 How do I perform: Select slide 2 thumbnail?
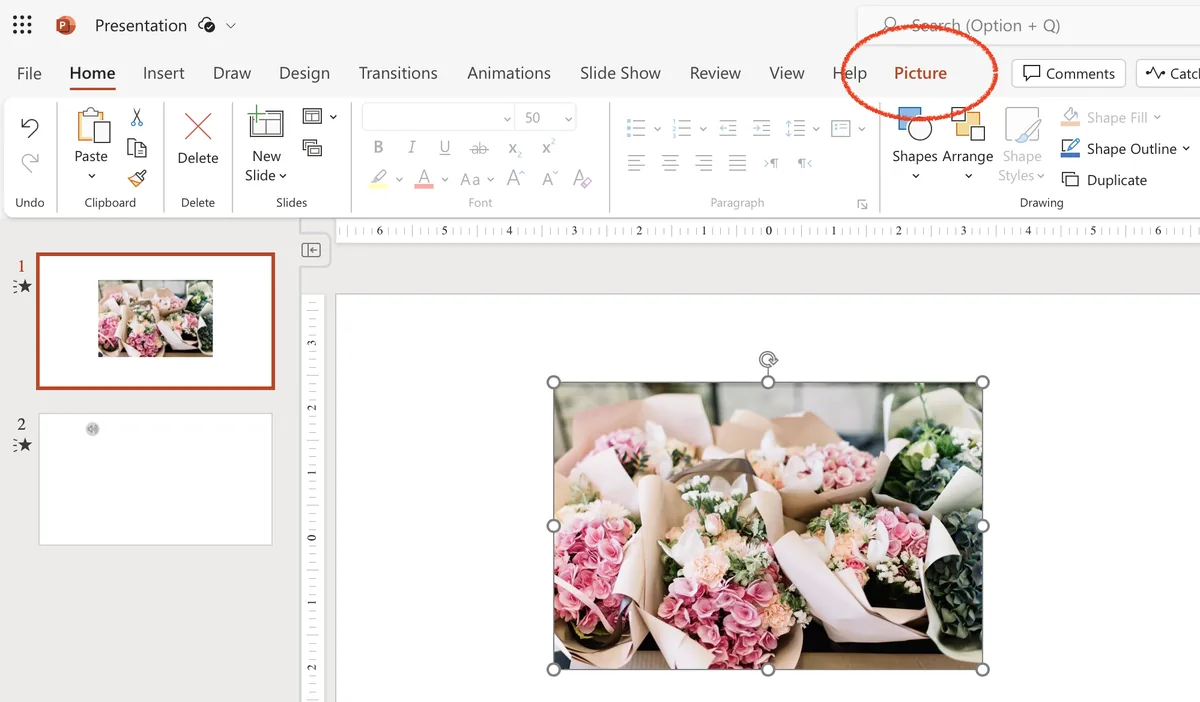pos(155,479)
